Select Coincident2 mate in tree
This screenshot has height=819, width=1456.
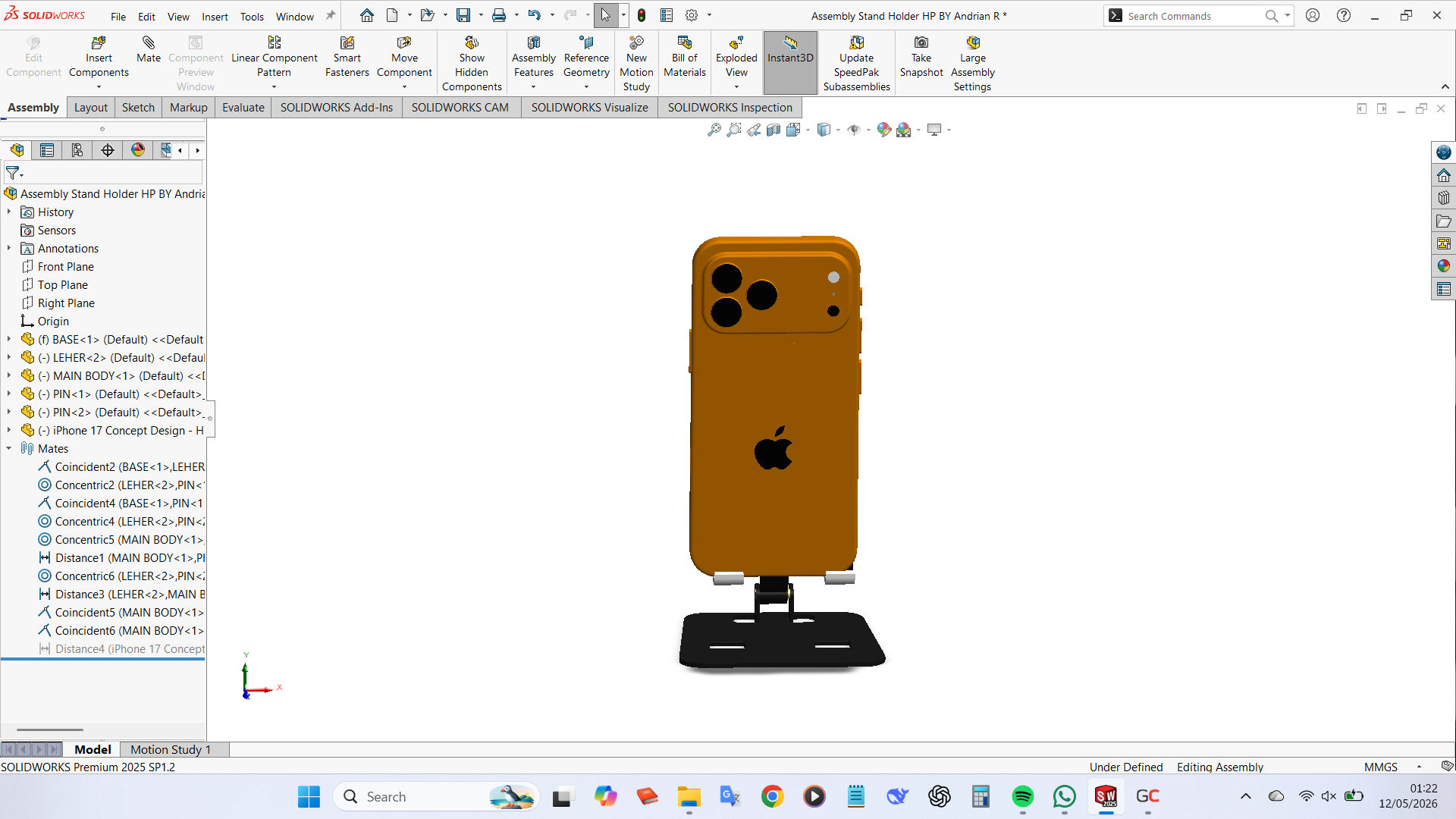coord(121,467)
